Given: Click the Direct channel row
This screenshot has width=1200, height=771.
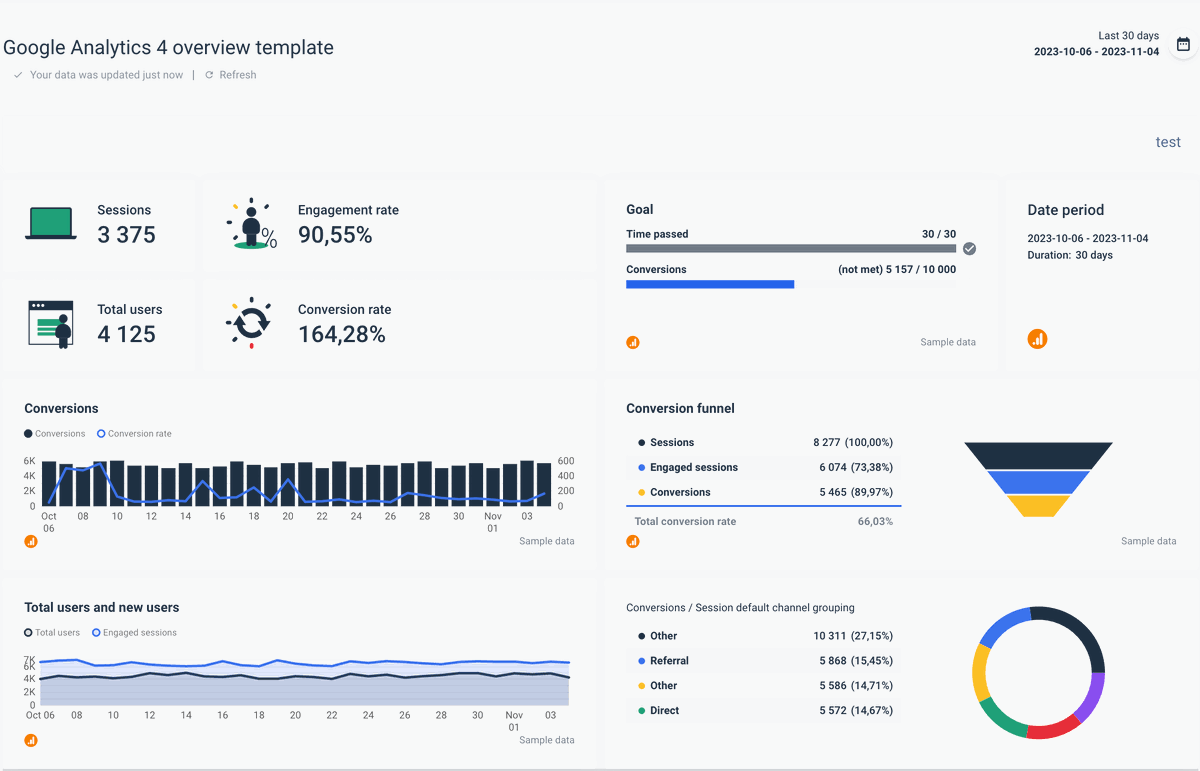Looking at the screenshot, I should tap(765, 711).
